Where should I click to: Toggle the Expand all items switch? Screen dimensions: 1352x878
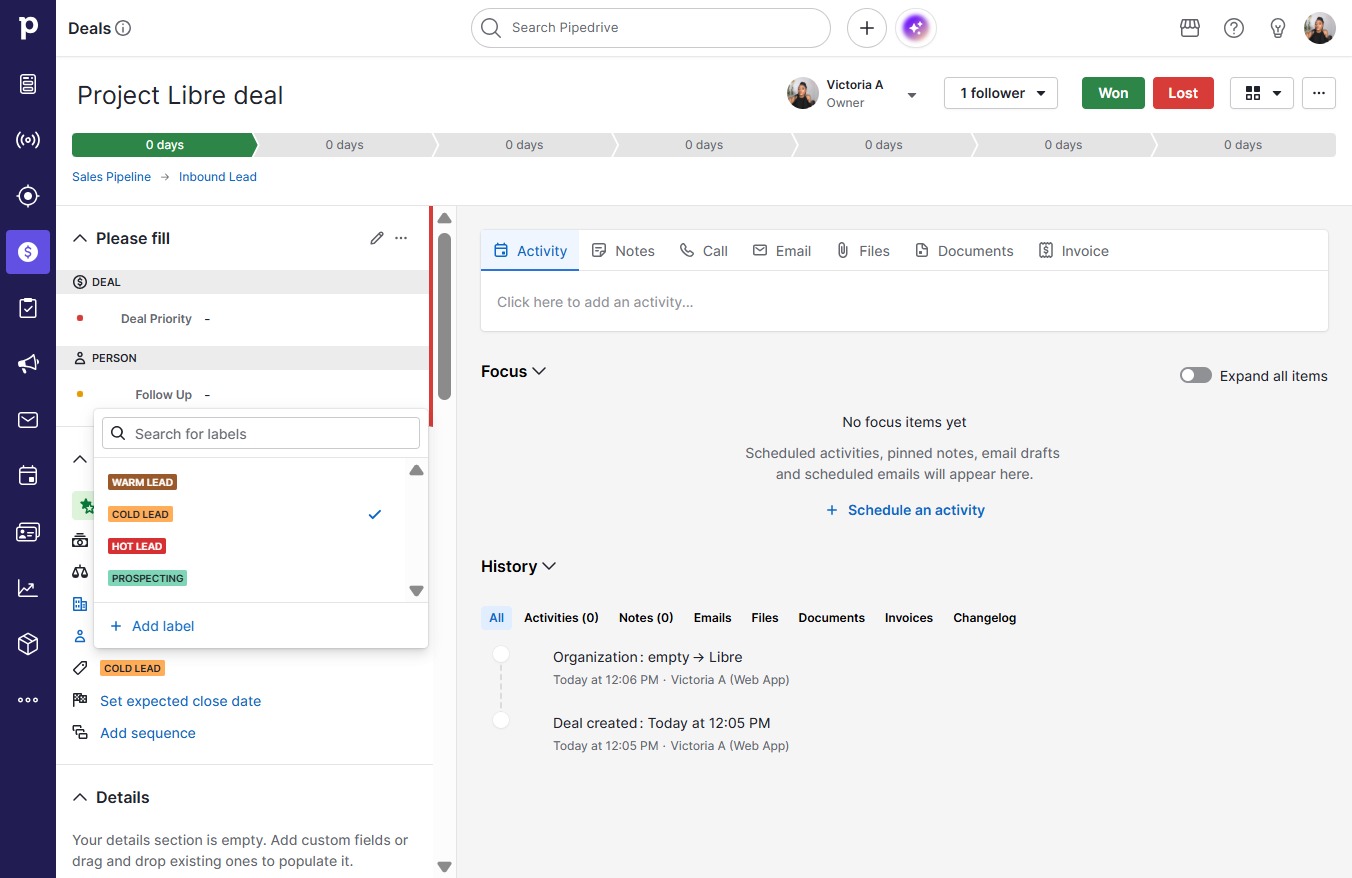(1196, 376)
